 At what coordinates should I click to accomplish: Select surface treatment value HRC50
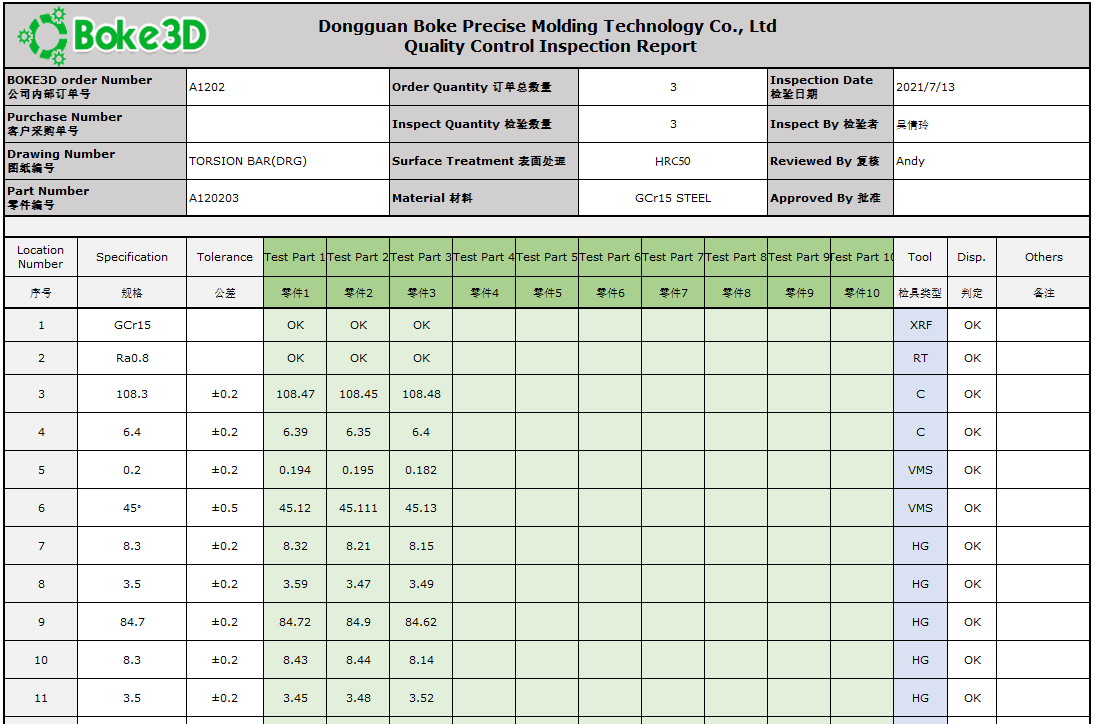pyautogui.click(x=672, y=161)
